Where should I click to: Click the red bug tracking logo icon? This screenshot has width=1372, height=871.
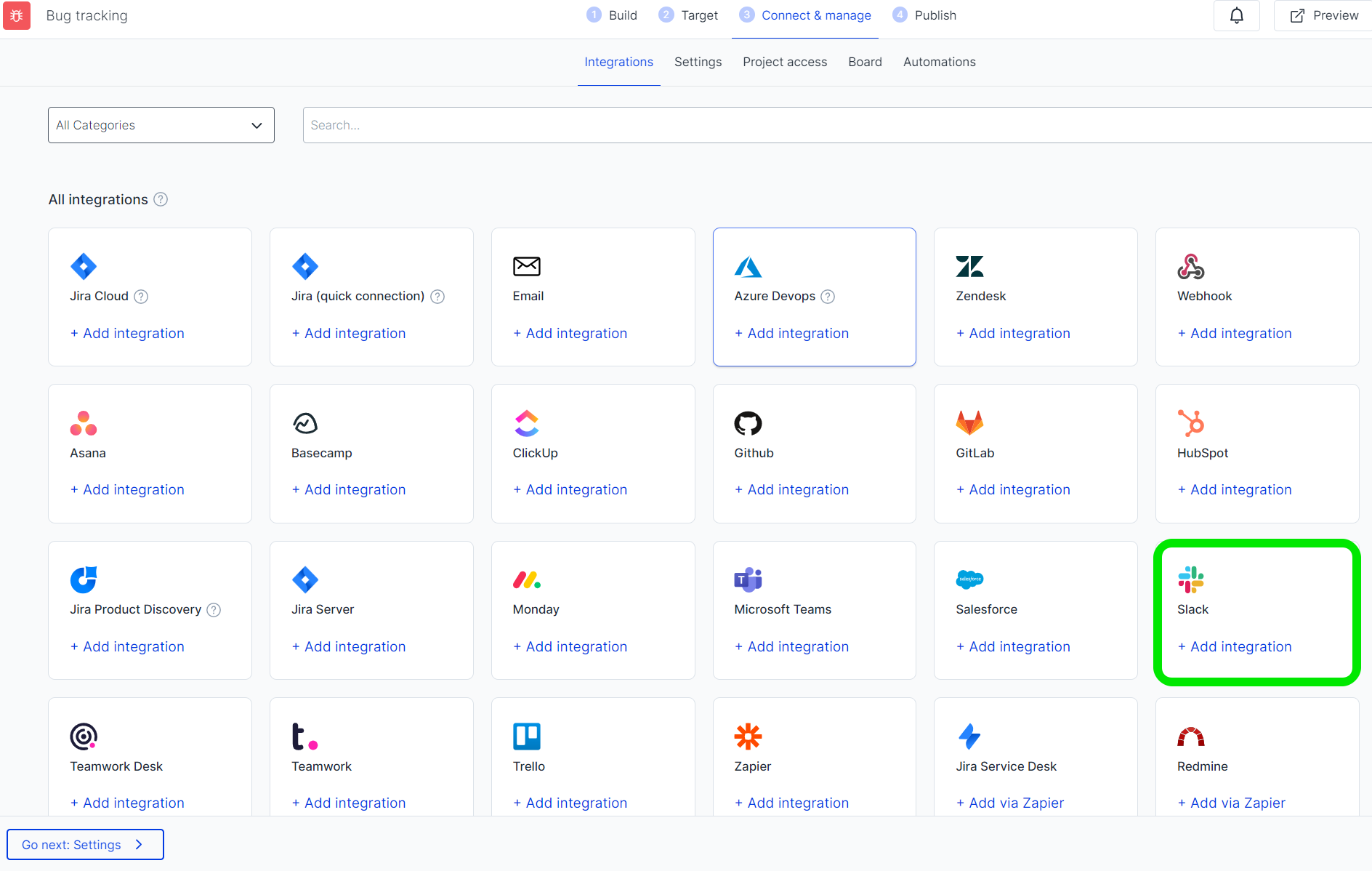tap(17, 15)
